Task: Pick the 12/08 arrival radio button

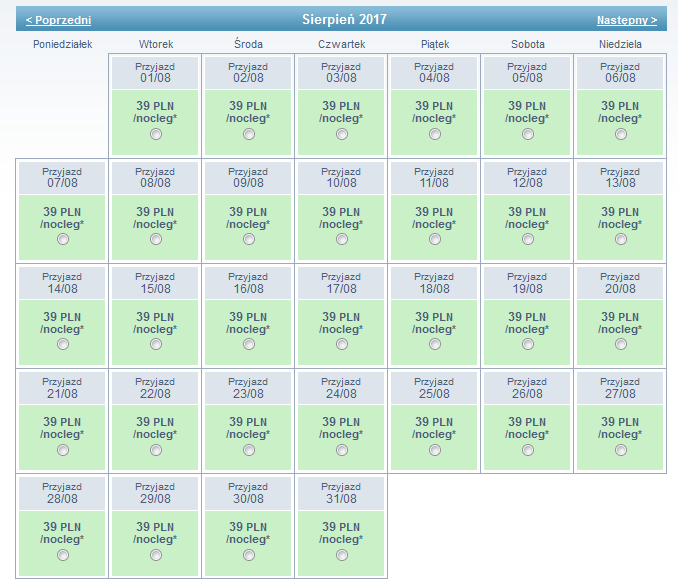Action: pyautogui.click(x=528, y=239)
